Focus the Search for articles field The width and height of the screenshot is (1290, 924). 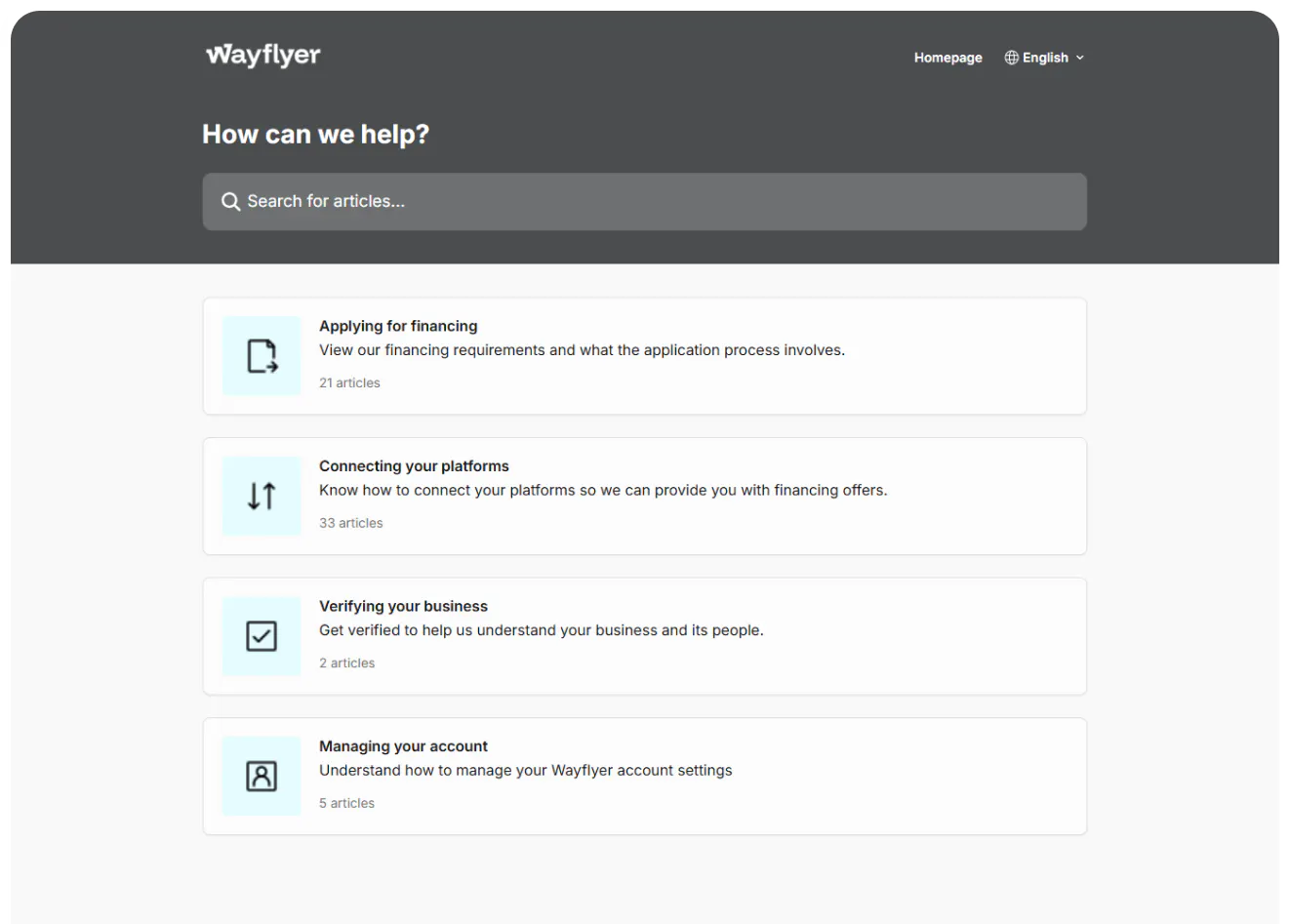644,202
